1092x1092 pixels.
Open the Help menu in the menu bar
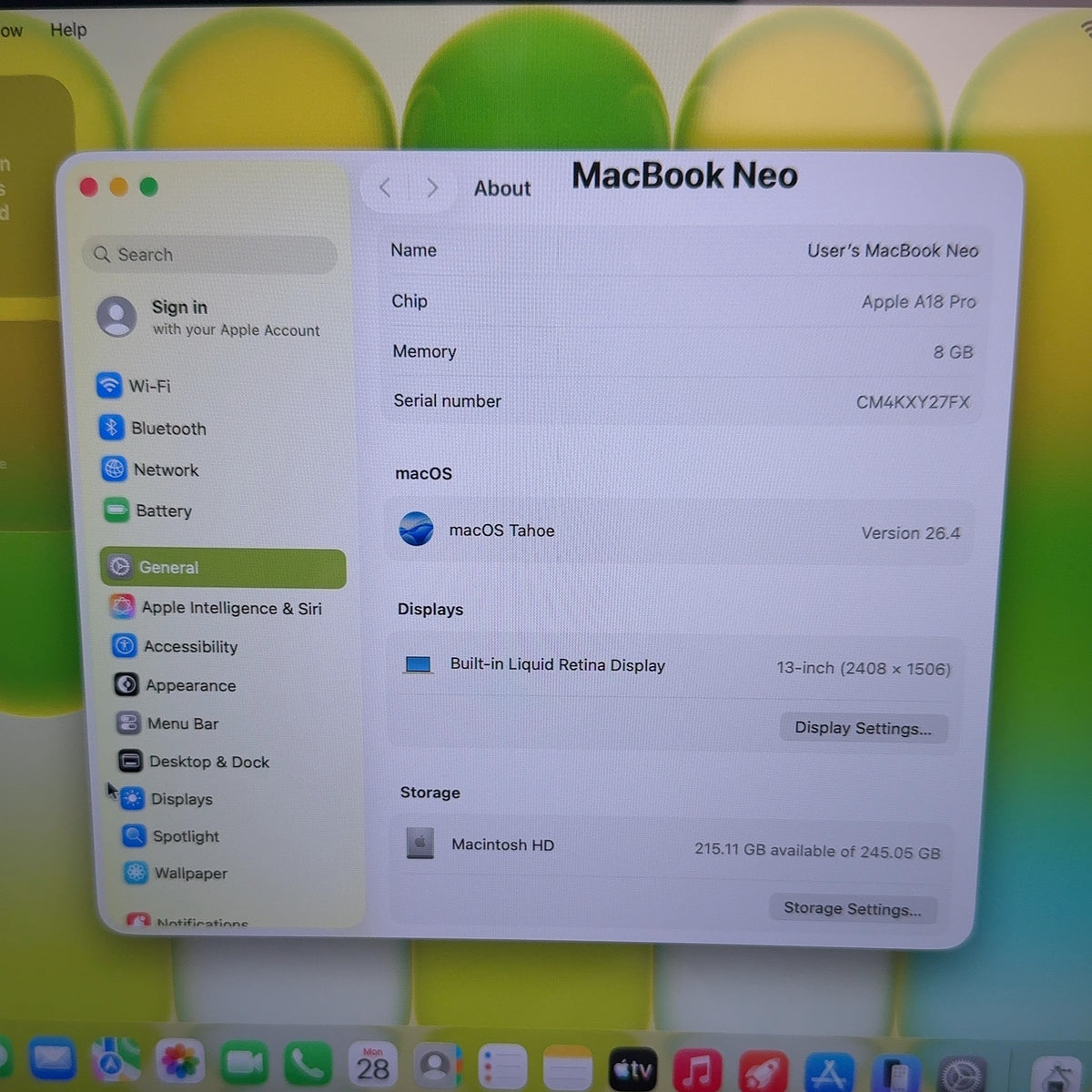pyautogui.click(x=68, y=30)
